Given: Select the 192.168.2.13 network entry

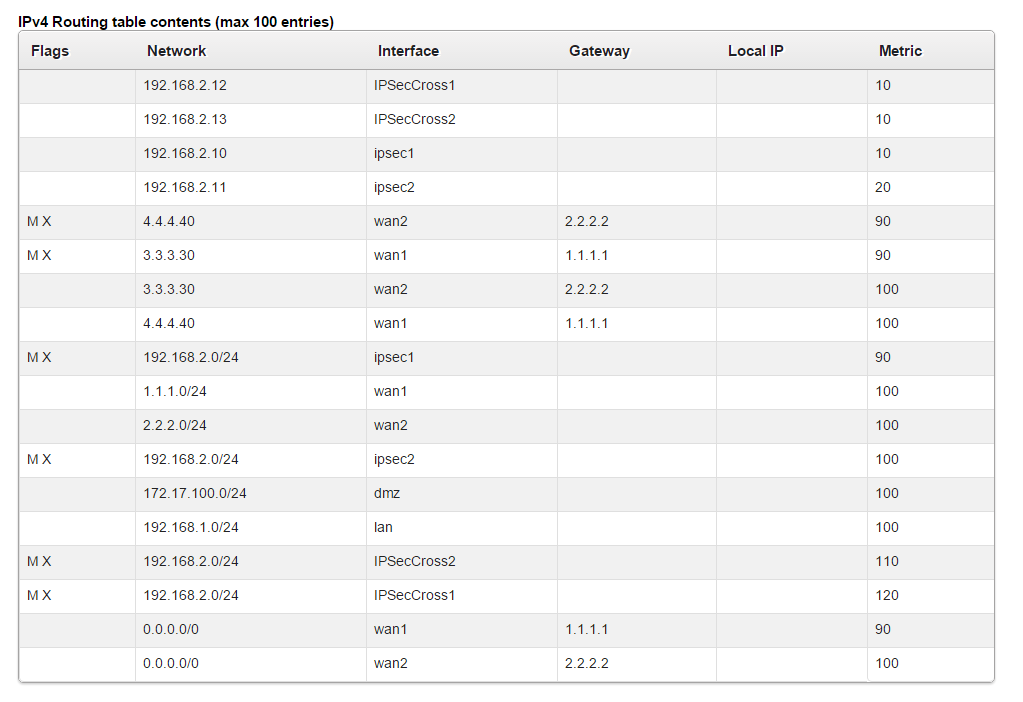Looking at the screenshot, I should coord(185,120).
